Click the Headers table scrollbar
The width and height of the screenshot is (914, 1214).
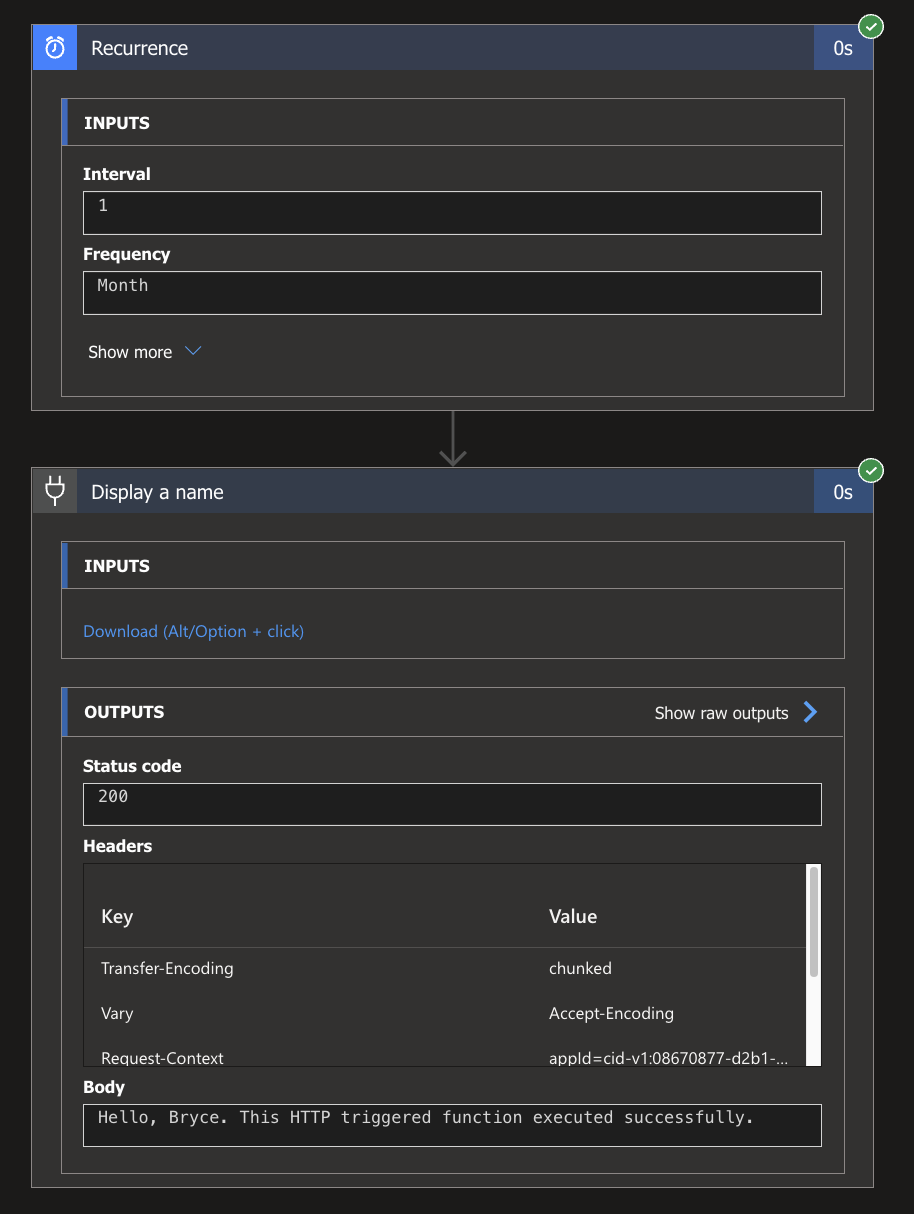coord(813,920)
